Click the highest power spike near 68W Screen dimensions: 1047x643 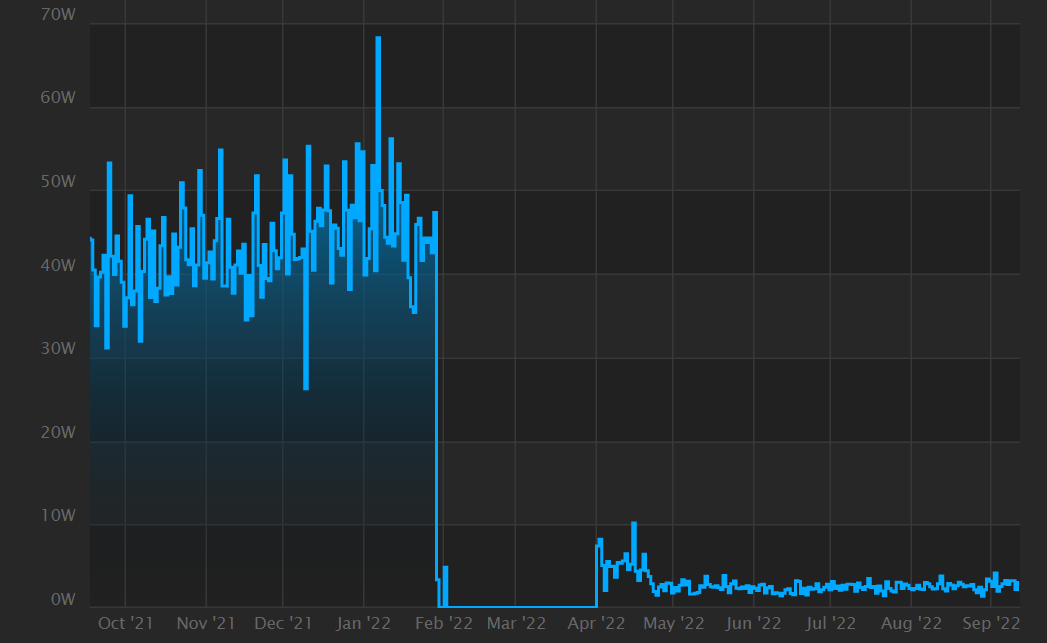[x=379, y=38]
